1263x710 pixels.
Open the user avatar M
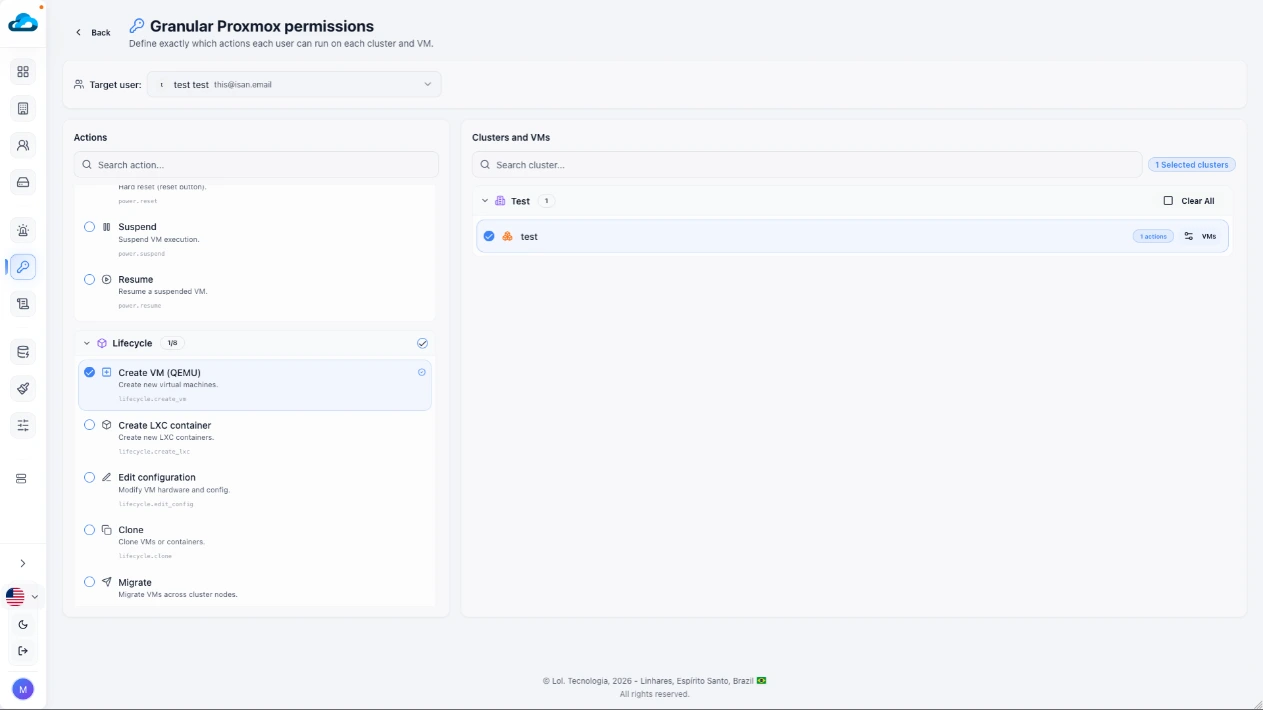coord(23,689)
